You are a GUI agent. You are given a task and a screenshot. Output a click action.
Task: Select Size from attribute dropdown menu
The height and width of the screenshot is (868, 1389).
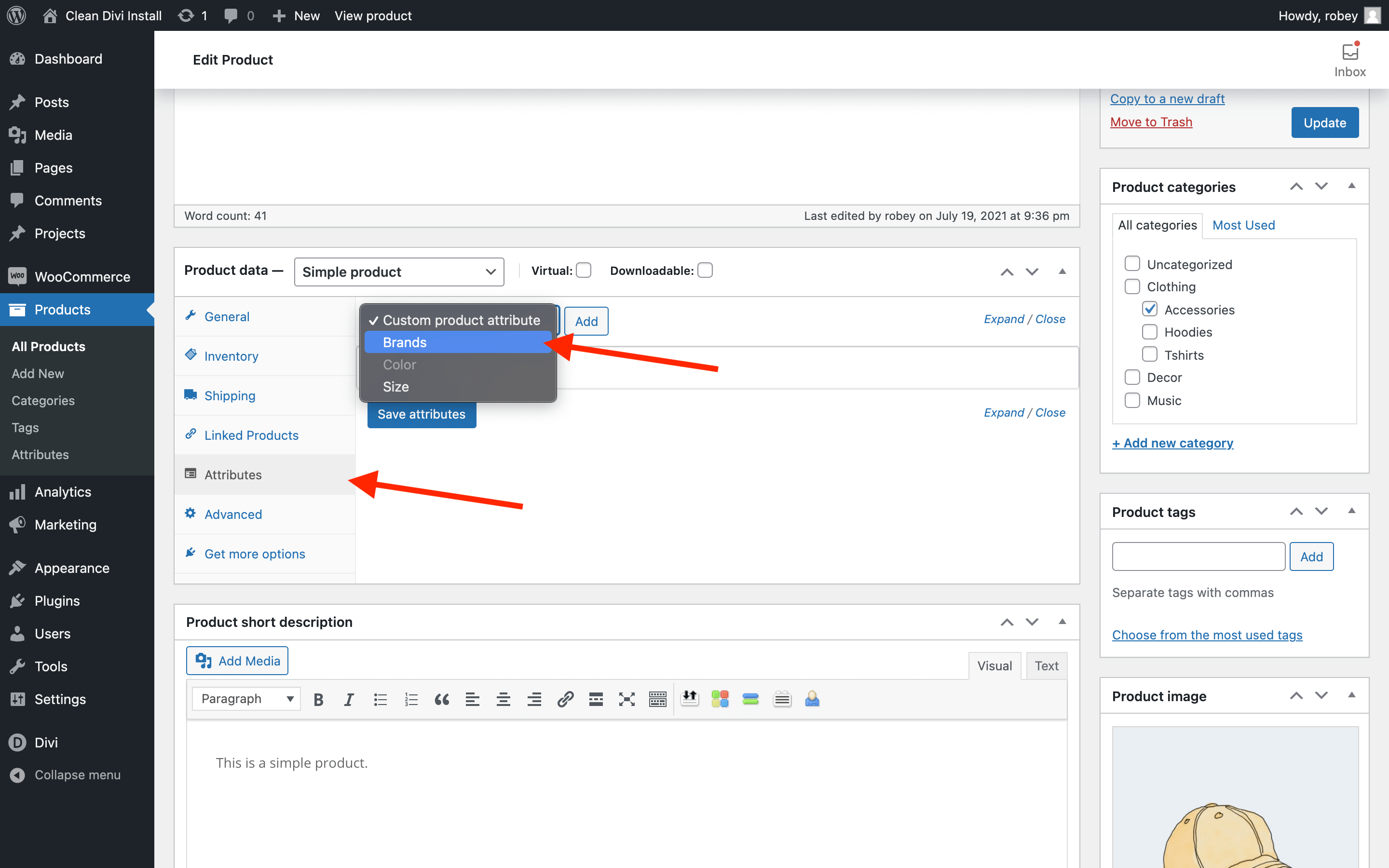tap(396, 386)
